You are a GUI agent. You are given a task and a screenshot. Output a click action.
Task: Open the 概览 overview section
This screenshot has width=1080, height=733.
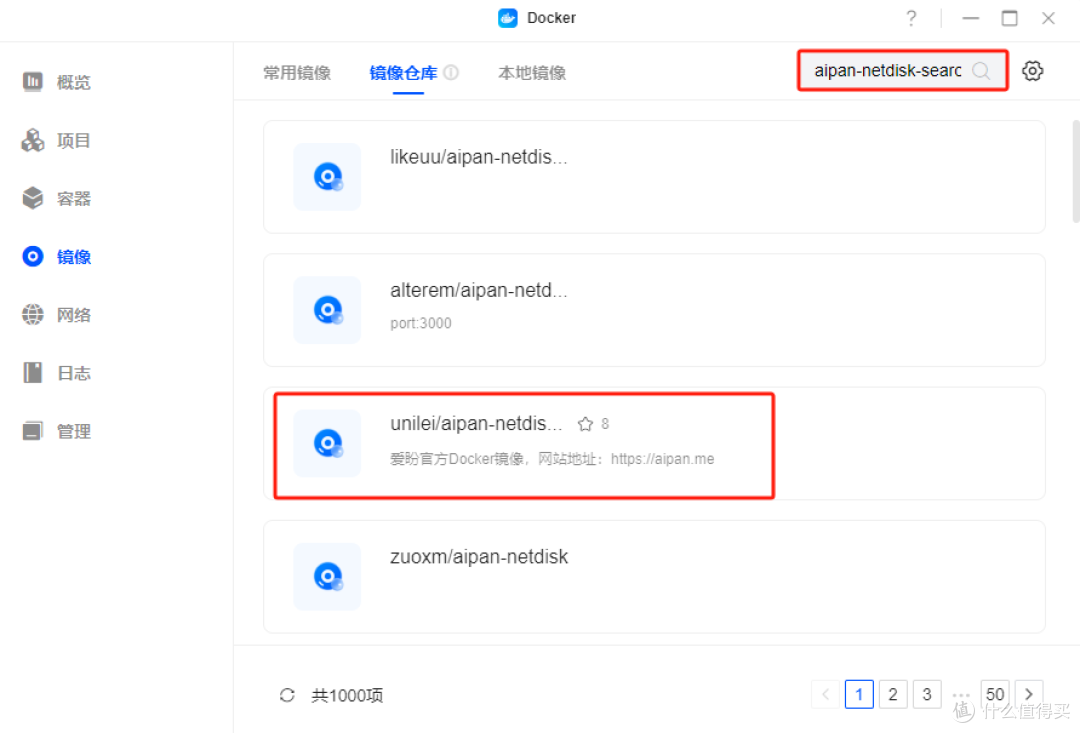click(x=56, y=82)
